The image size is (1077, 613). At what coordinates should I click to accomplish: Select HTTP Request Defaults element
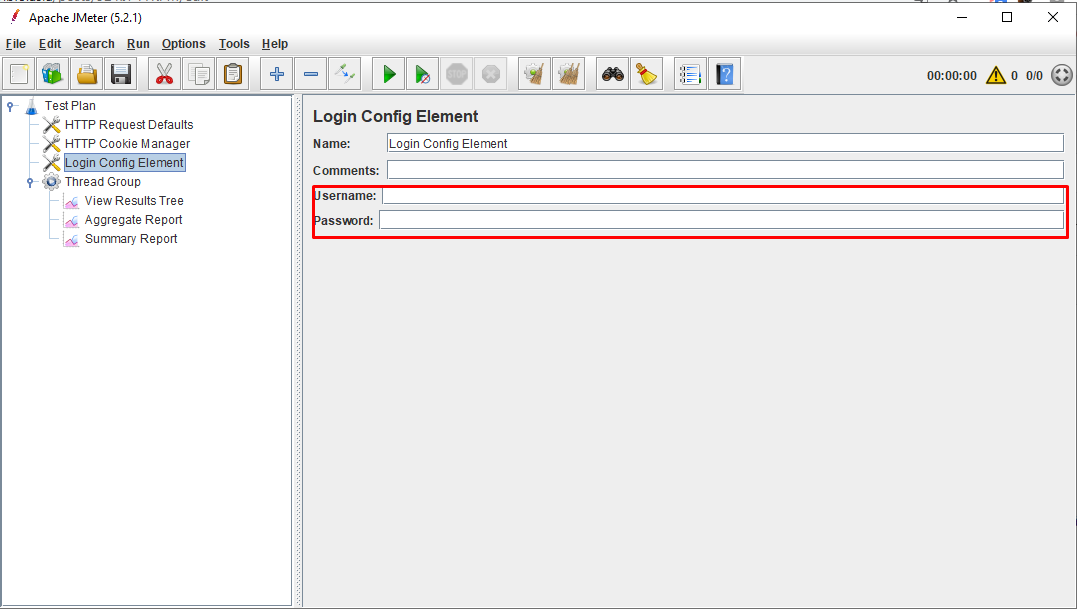pyautogui.click(x=129, y=125)
